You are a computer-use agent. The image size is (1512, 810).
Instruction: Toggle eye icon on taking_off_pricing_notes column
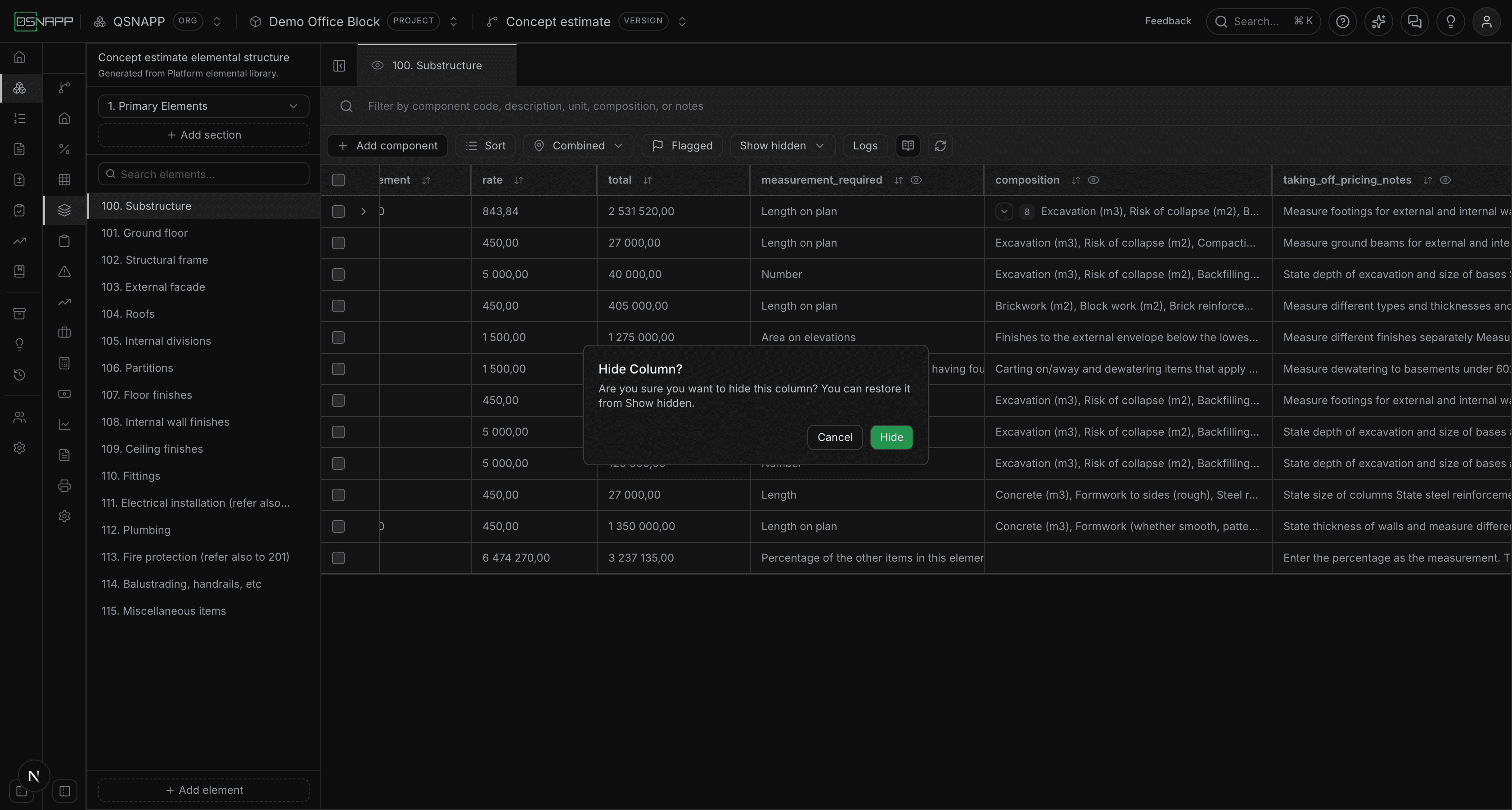point(1445,180)
